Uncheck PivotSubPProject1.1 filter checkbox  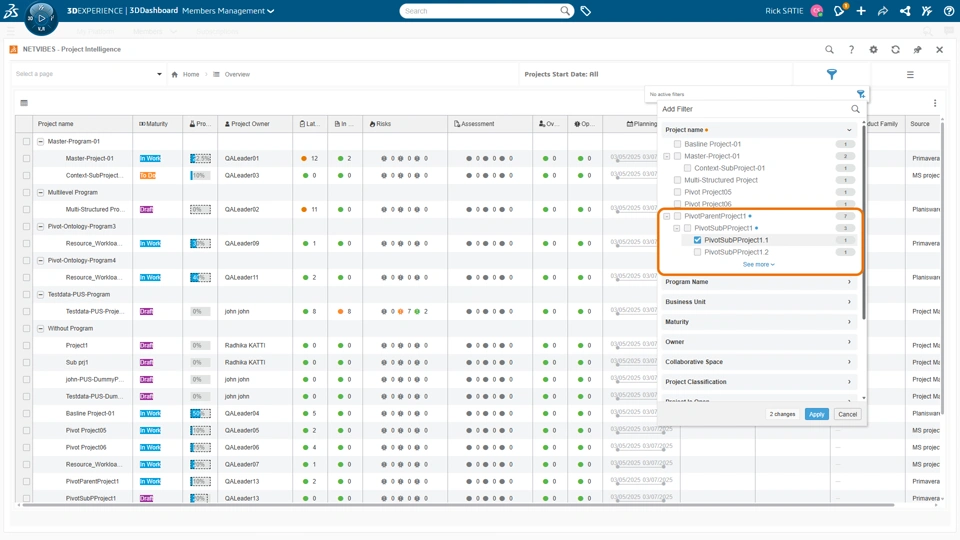[x=697, y=240]
